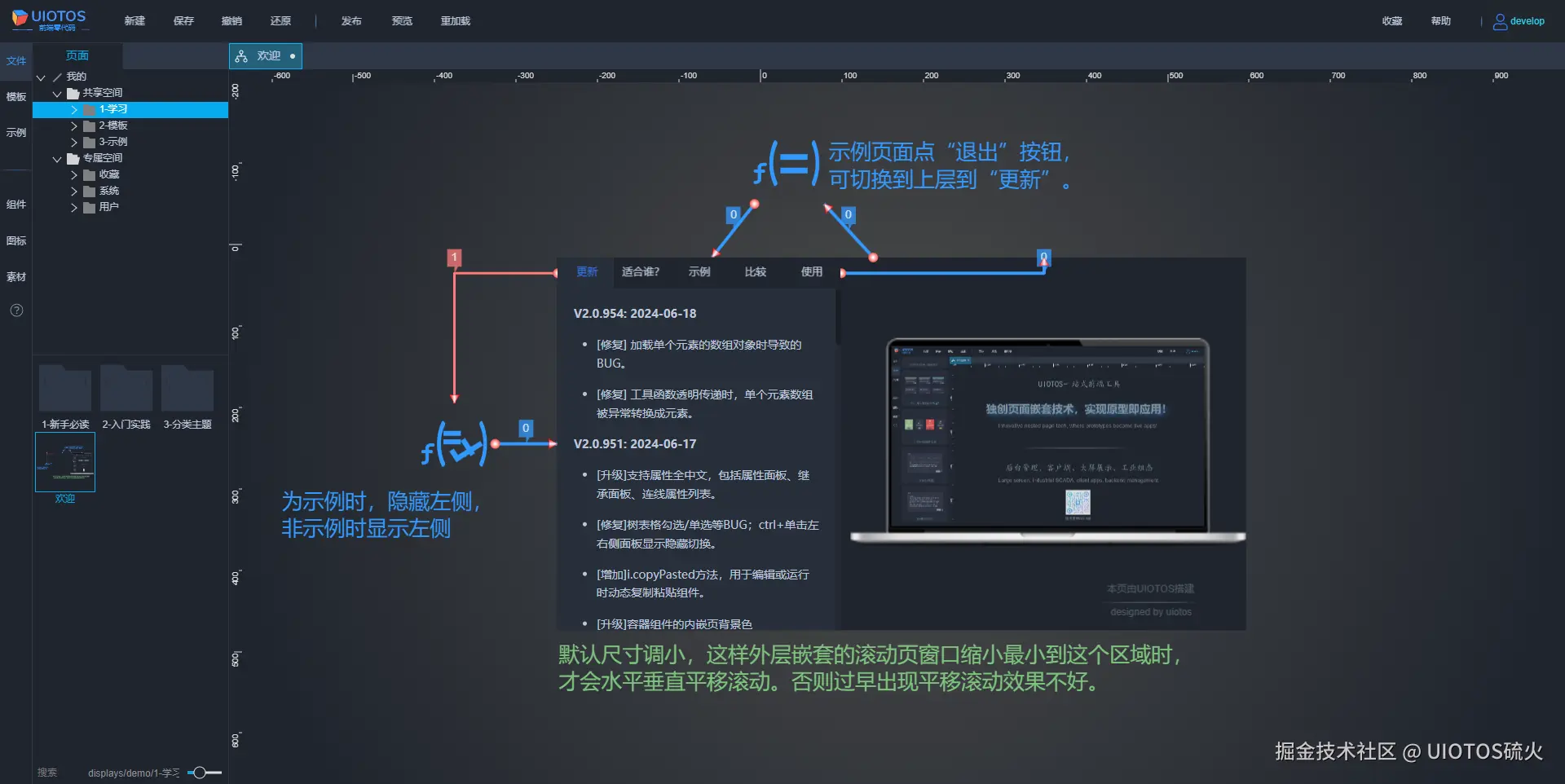
Task: Switch to 示例 sidebar section
Action: click(x=16, y=133)
